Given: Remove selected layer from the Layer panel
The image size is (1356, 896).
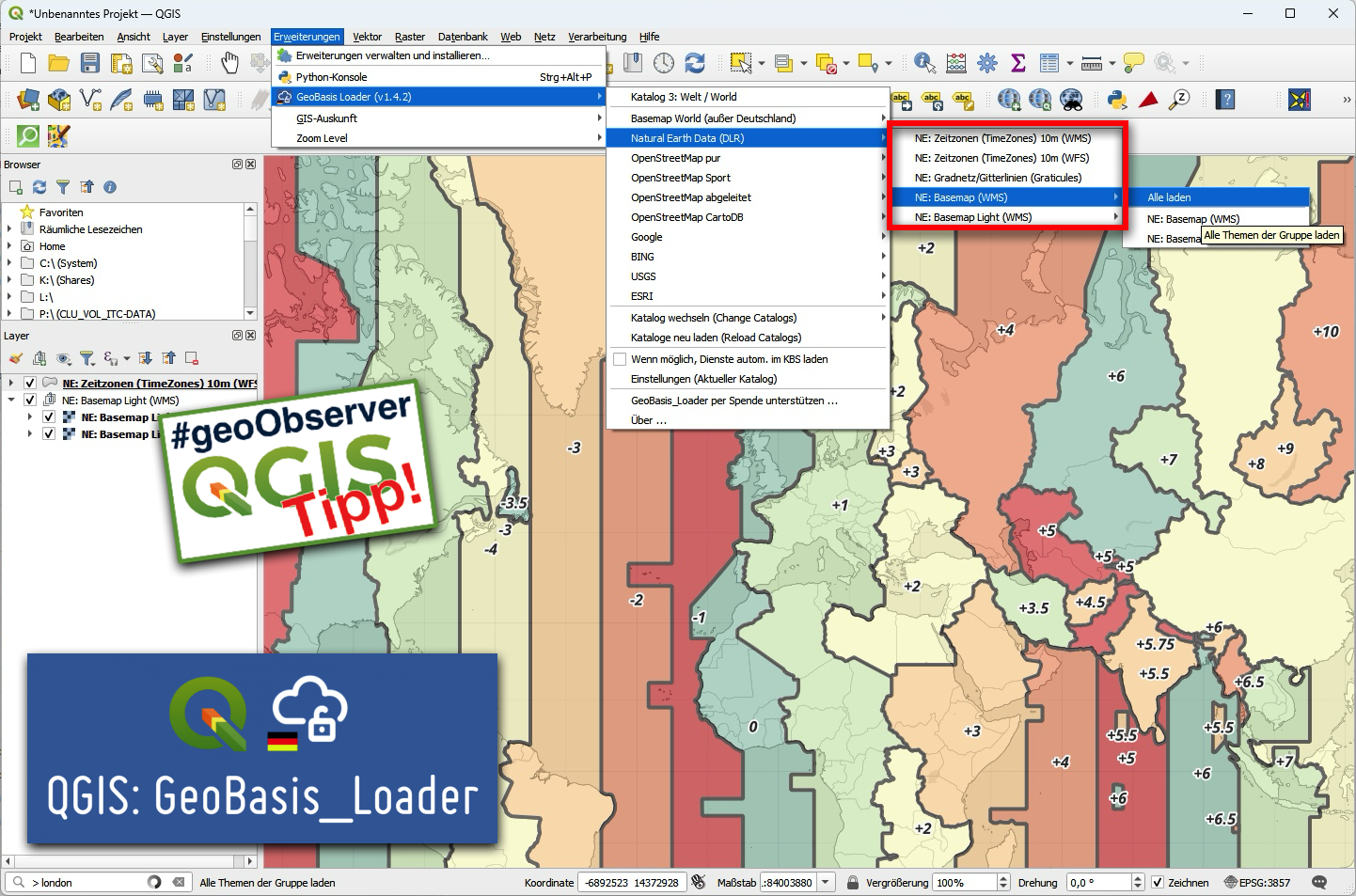Looking at the screenshot, I should 192,358.
